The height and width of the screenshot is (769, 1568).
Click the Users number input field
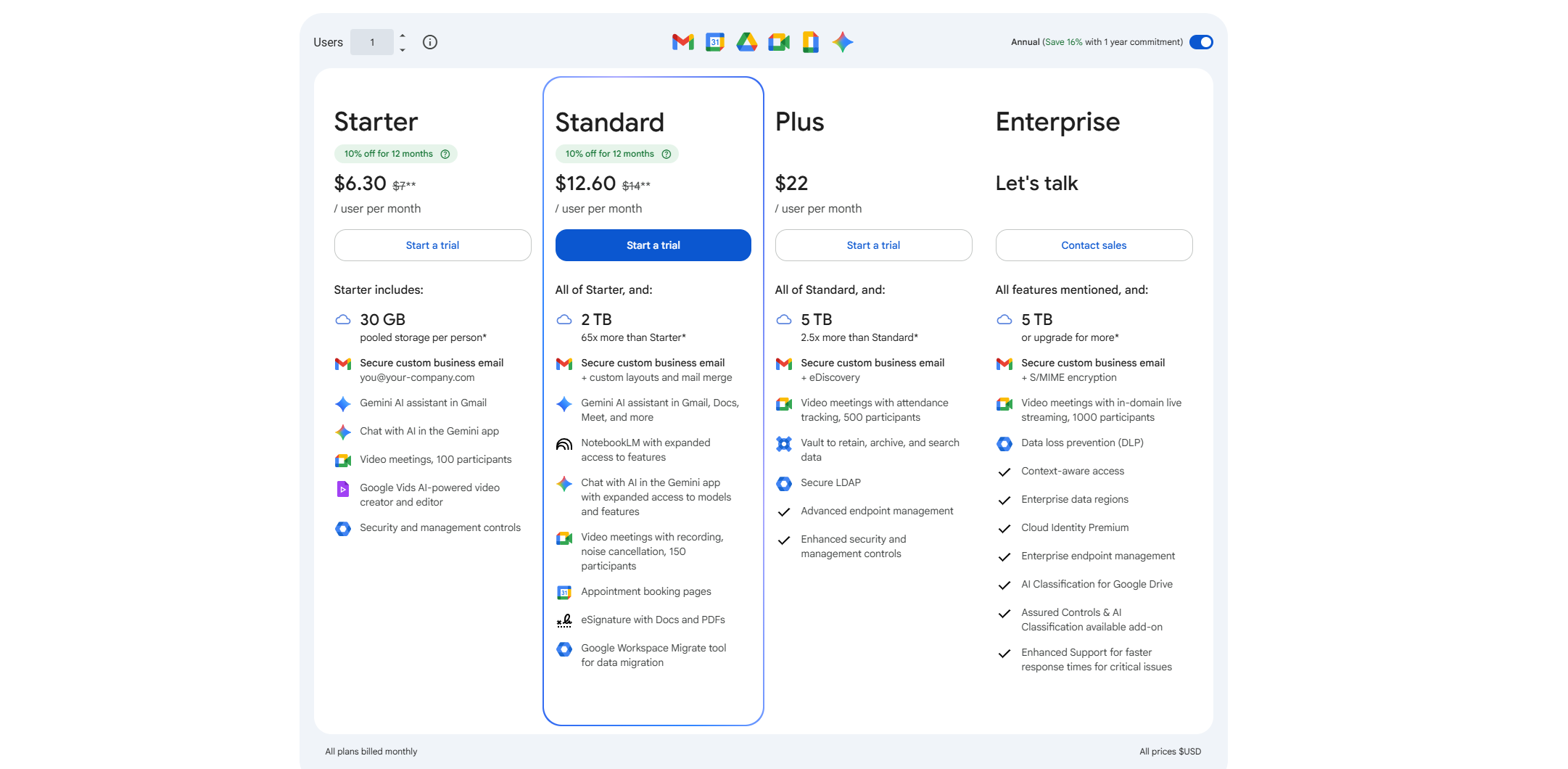(x=372, y=42)
